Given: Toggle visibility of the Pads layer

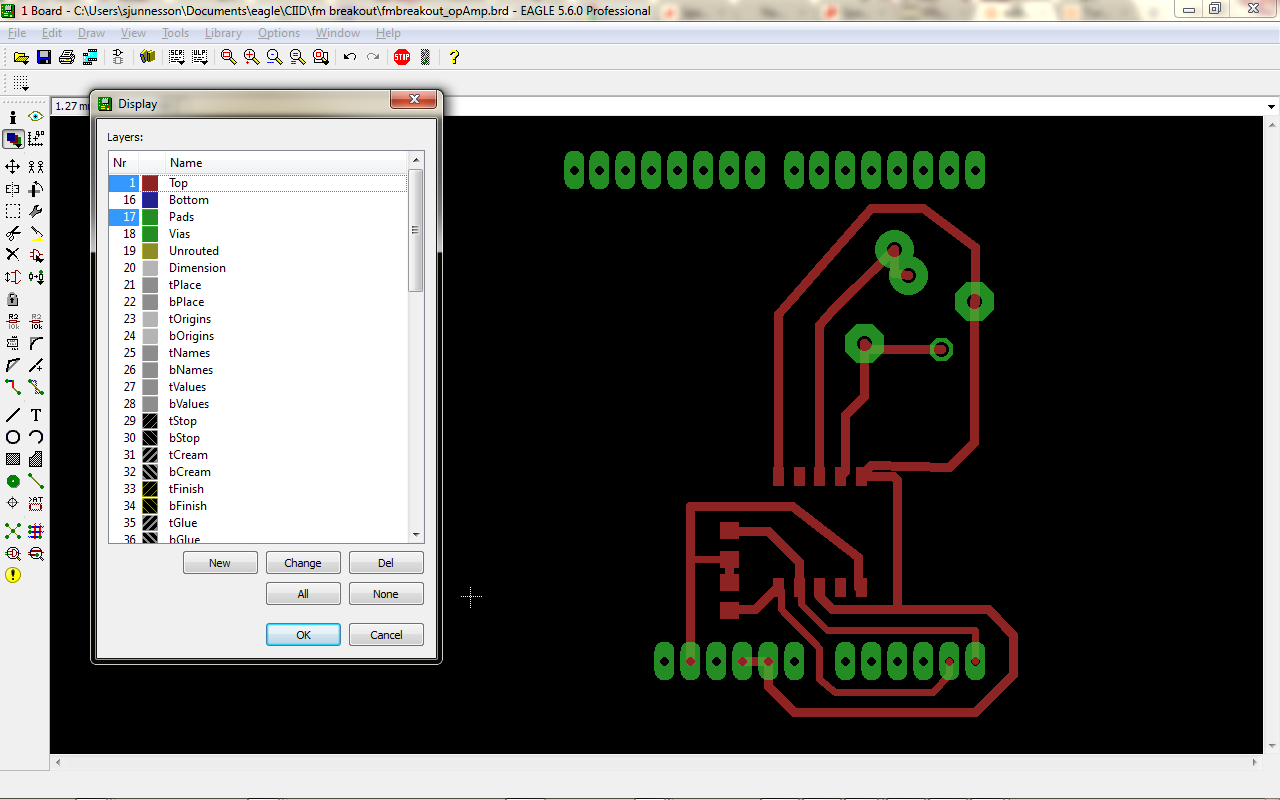Looking at the screenshot, I should coord(123,217).
